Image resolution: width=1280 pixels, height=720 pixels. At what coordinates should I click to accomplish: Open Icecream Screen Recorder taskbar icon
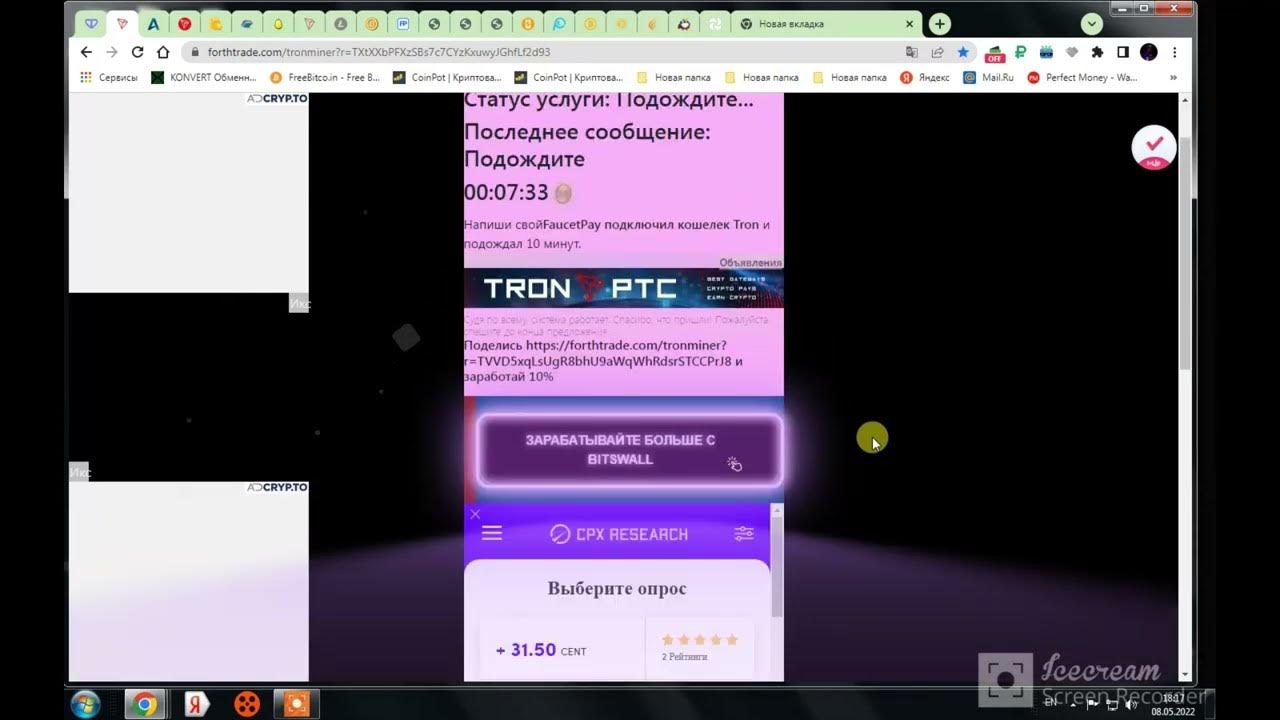(296, 704)
